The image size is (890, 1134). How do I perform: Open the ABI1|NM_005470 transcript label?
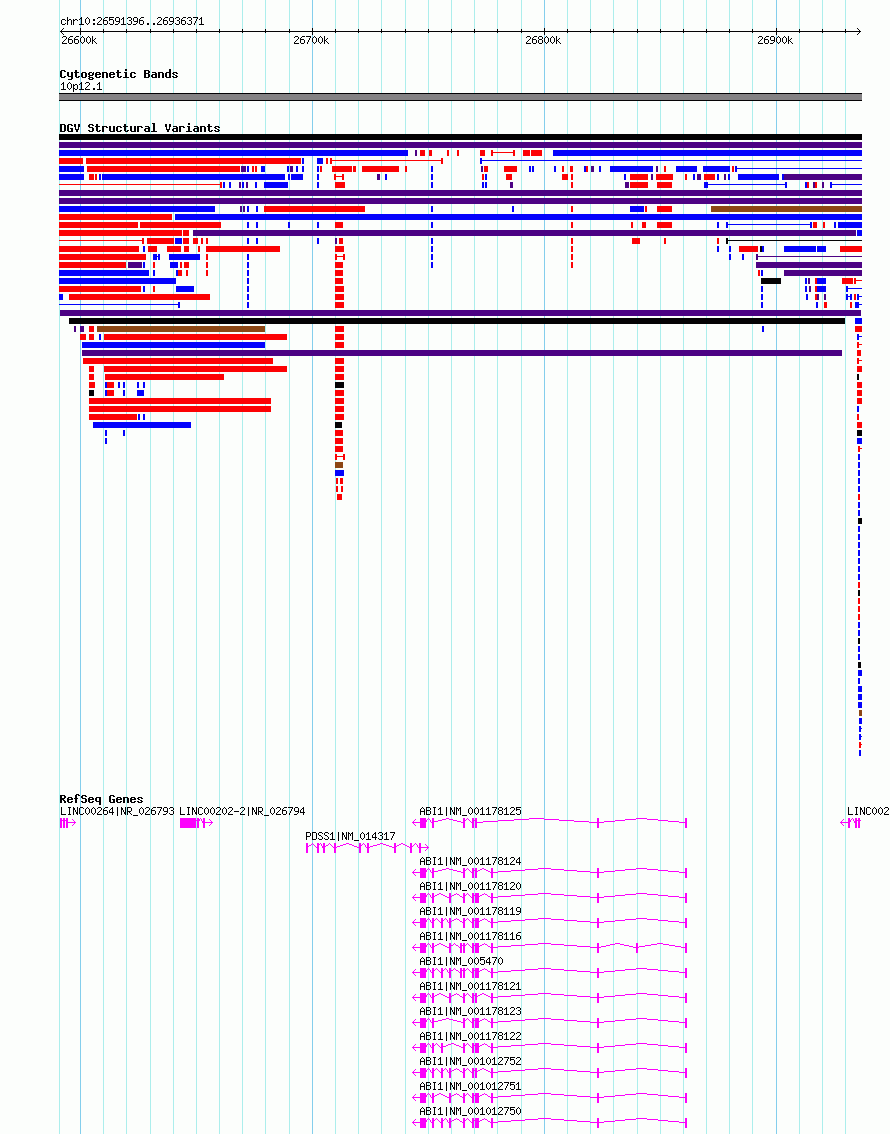click(461, 961)
